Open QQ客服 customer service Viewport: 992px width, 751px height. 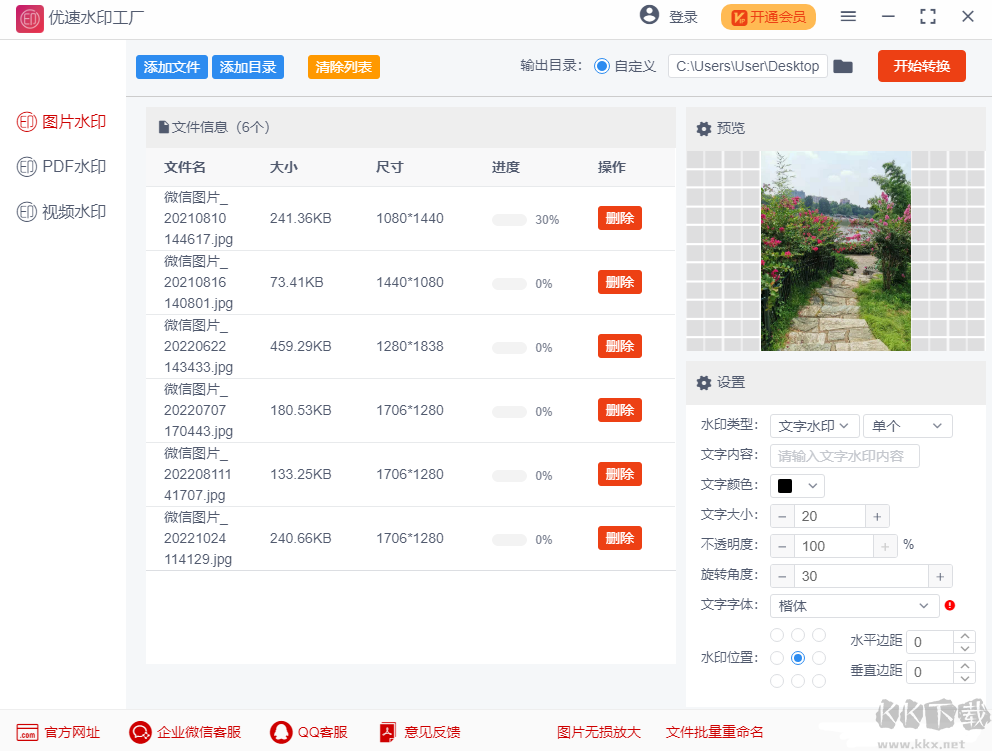click(x=309, y=732)
